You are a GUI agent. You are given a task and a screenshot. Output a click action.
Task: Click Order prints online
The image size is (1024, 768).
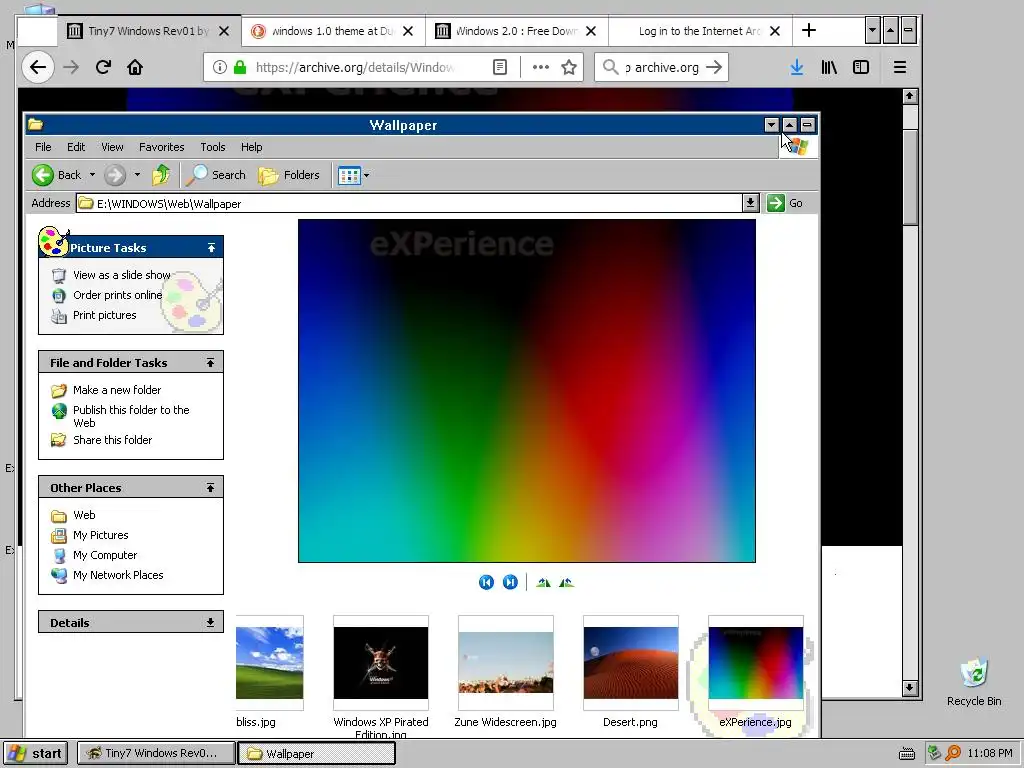pos(118,295)
